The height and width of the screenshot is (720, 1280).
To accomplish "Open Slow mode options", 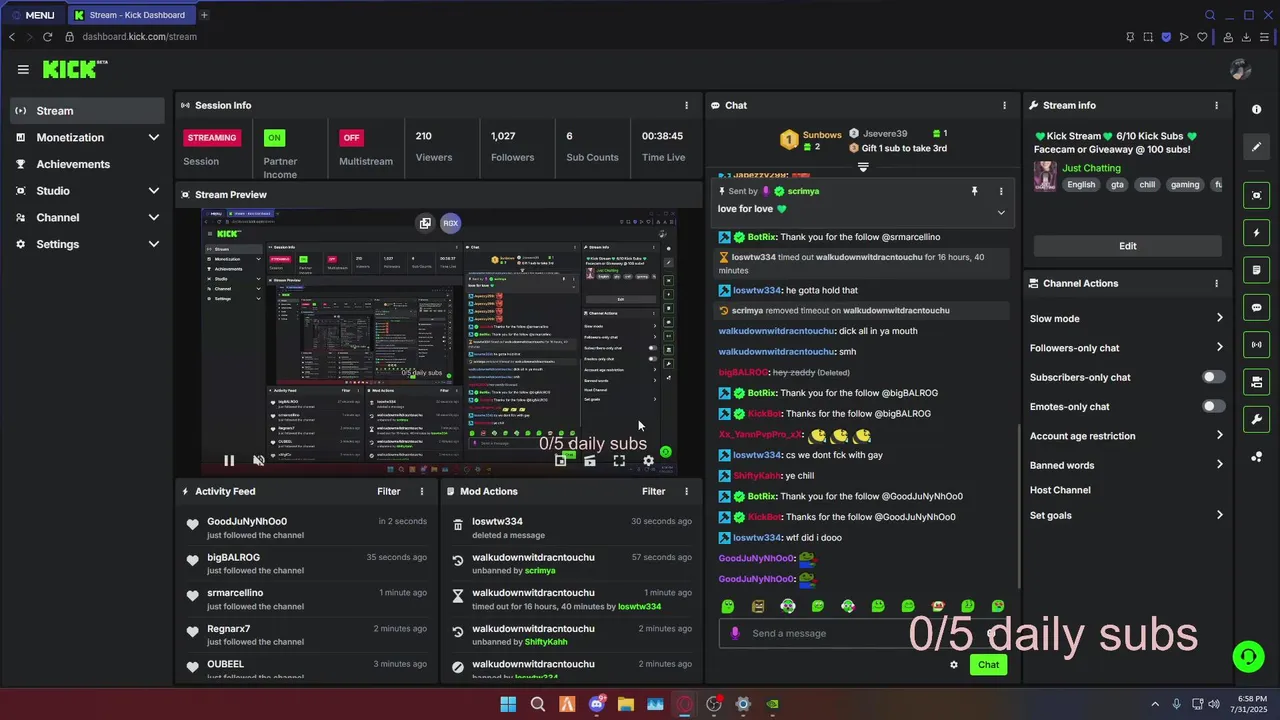I will click(x=1127, y=318).
